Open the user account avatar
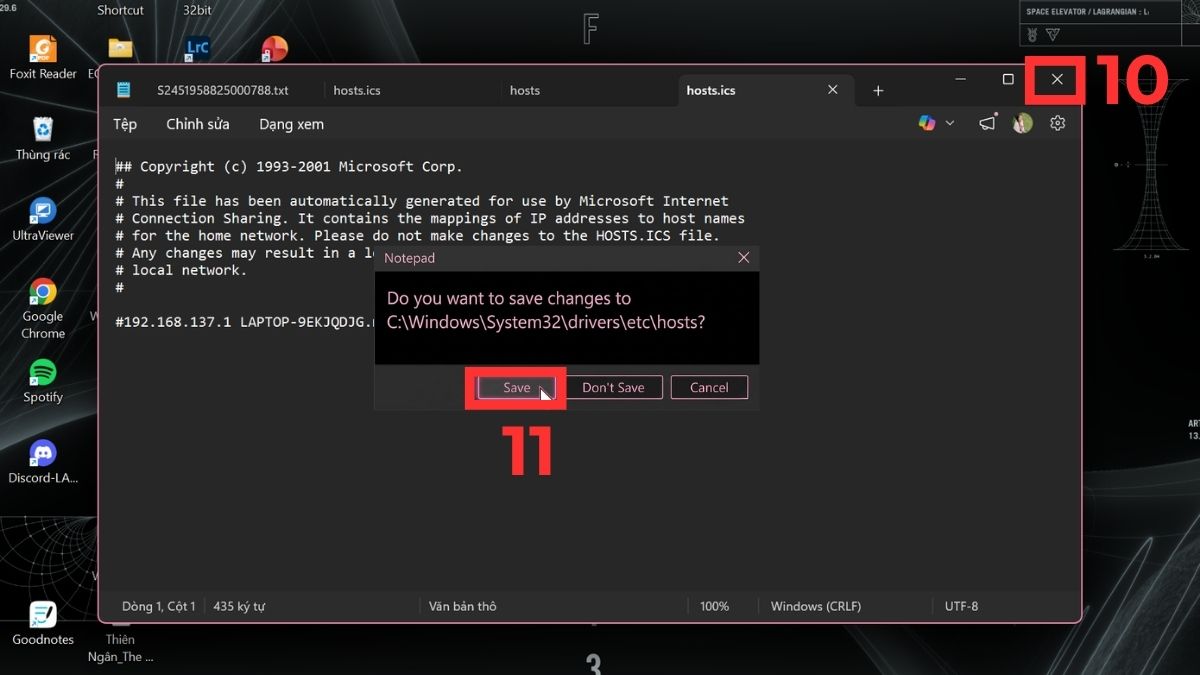The width and height of the screenshot is (1200, 675). tap(1022, 123)
